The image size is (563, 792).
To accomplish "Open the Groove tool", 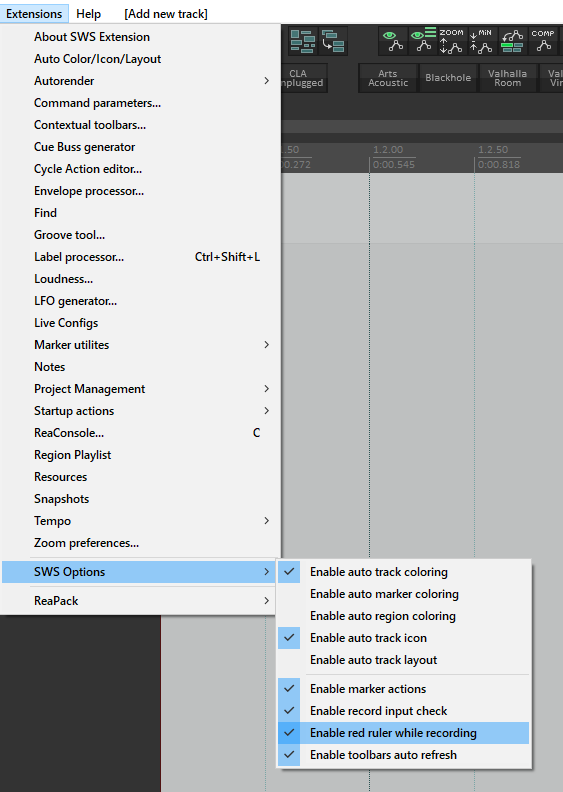I will (139, 235).
